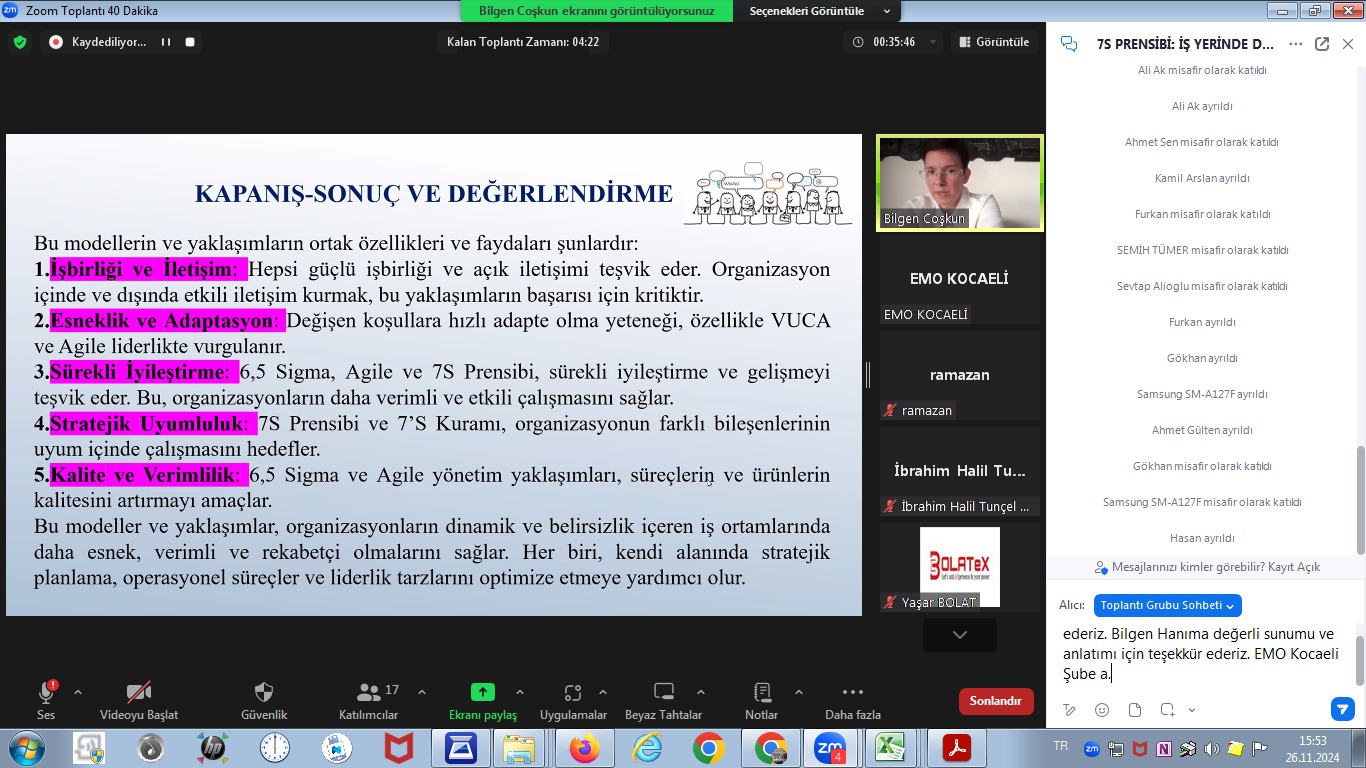Image resolution: width=1366 pixels, height=768 pixels.
Task: Click the green encryption shield icon
Action: coord(19,42)
